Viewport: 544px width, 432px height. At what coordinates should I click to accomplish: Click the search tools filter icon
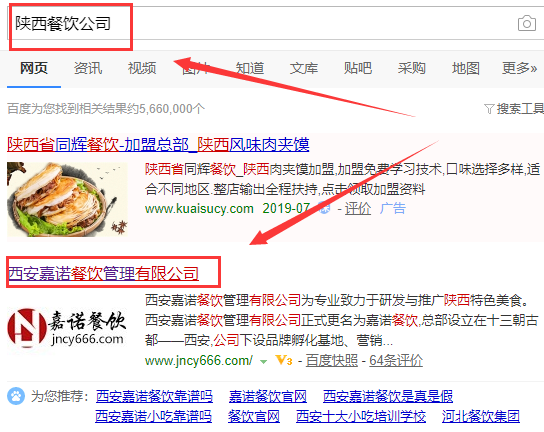[489, 109]
